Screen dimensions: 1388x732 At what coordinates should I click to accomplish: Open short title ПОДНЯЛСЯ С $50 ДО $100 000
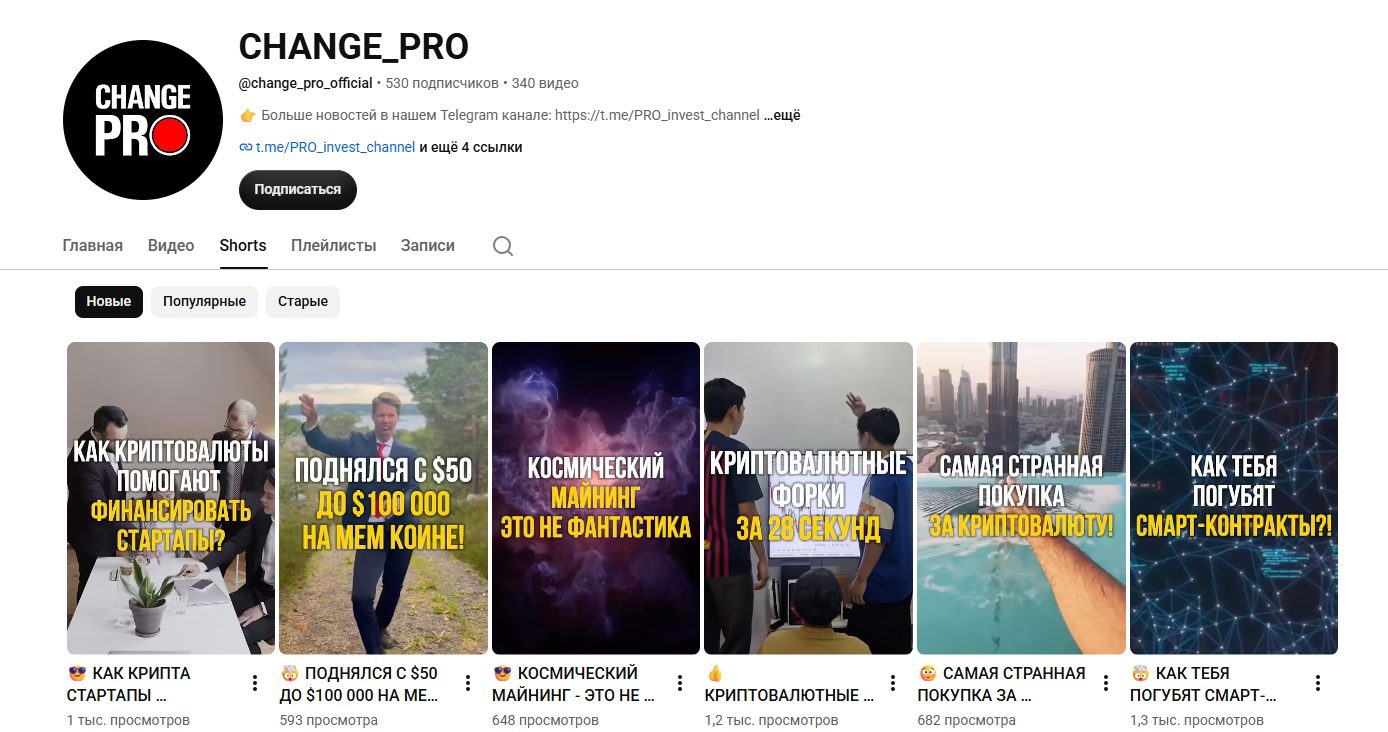(359, 684)
